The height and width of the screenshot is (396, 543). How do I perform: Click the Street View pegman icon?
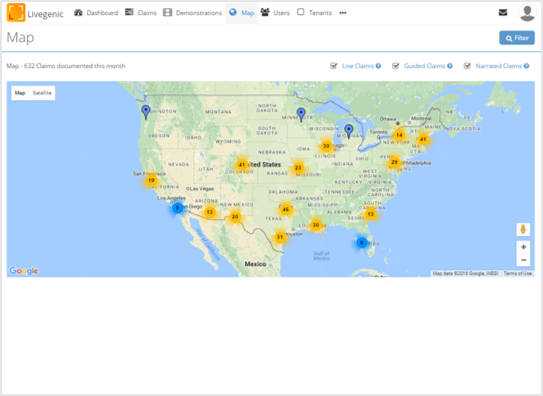[523, 229]
